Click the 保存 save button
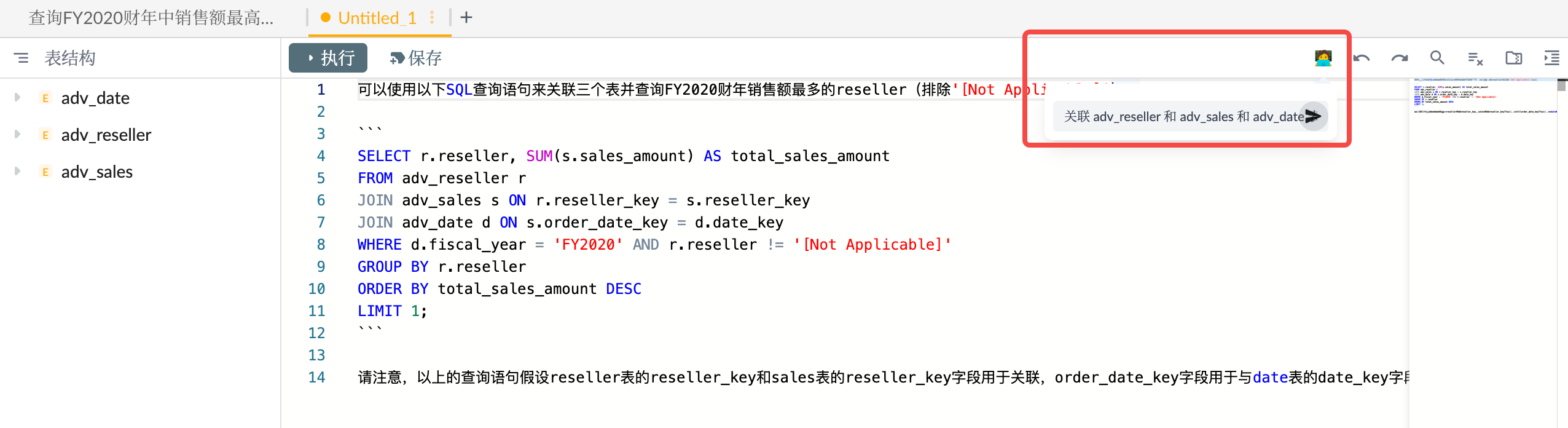 [415, 58]
